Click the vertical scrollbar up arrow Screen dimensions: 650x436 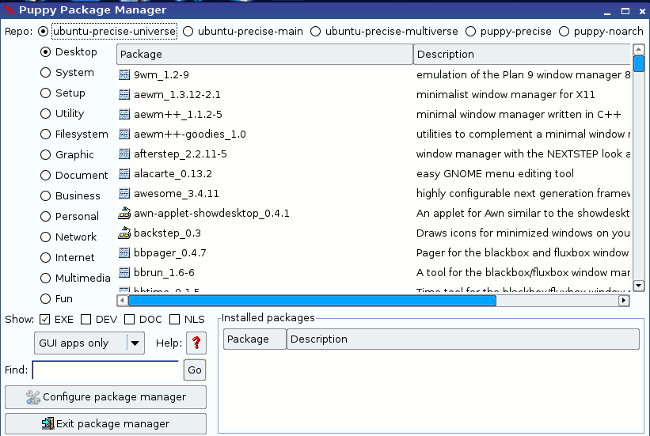[639, 50]
